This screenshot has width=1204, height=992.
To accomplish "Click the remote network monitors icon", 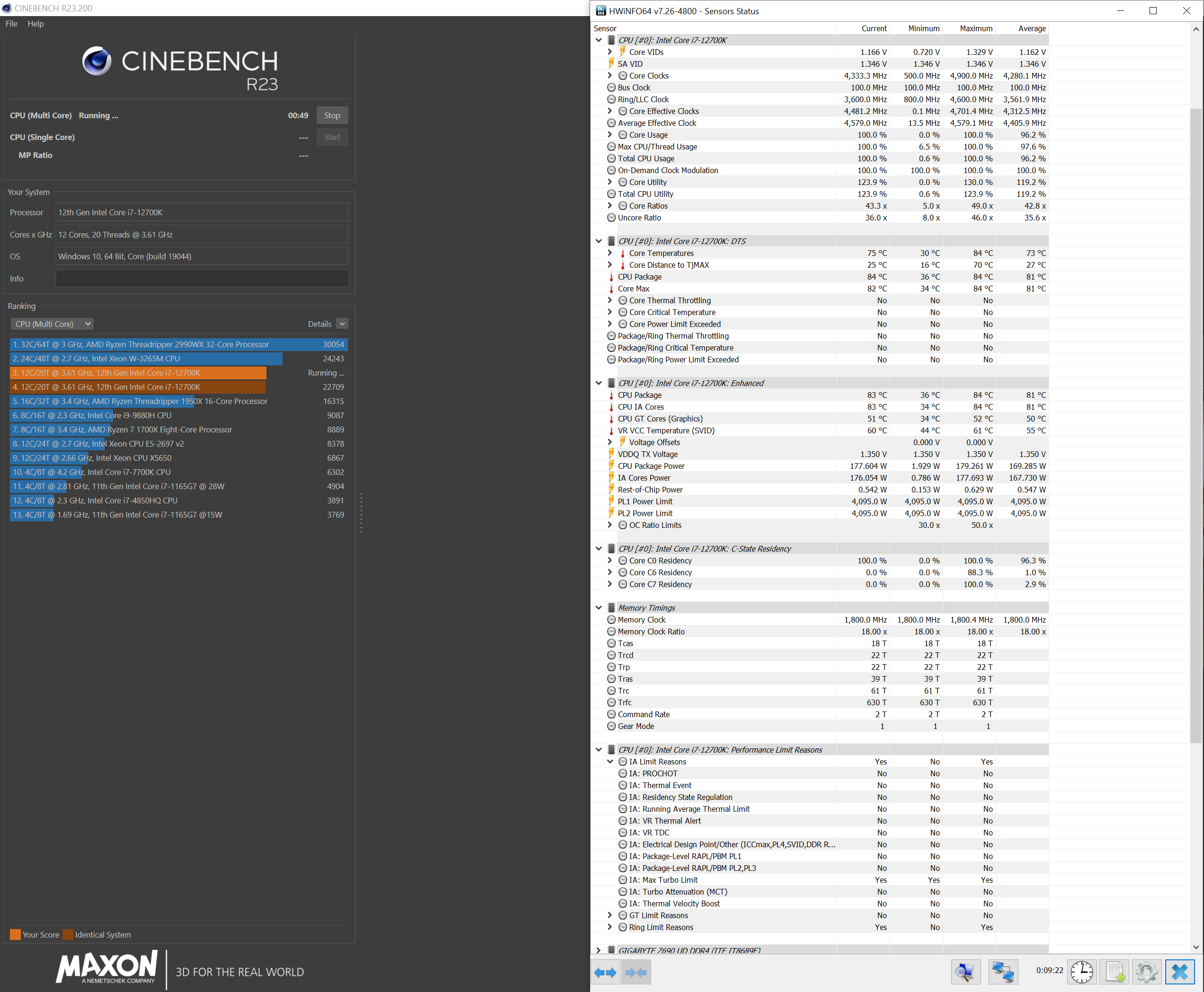I will click(x=1003, y=972).
